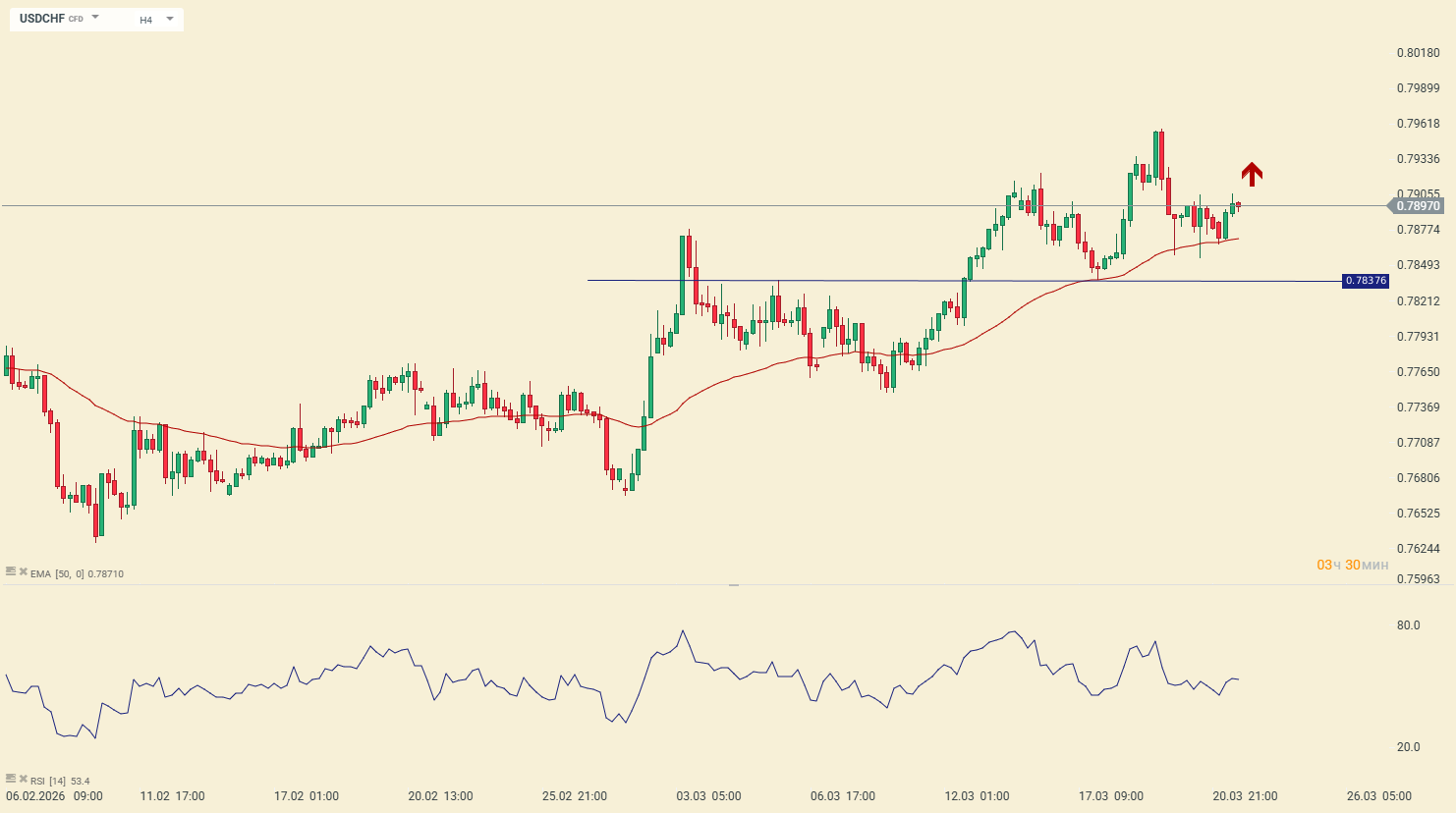
Task: Select the 0.78376 horizontal level label
Action: tap(1366, 281)
